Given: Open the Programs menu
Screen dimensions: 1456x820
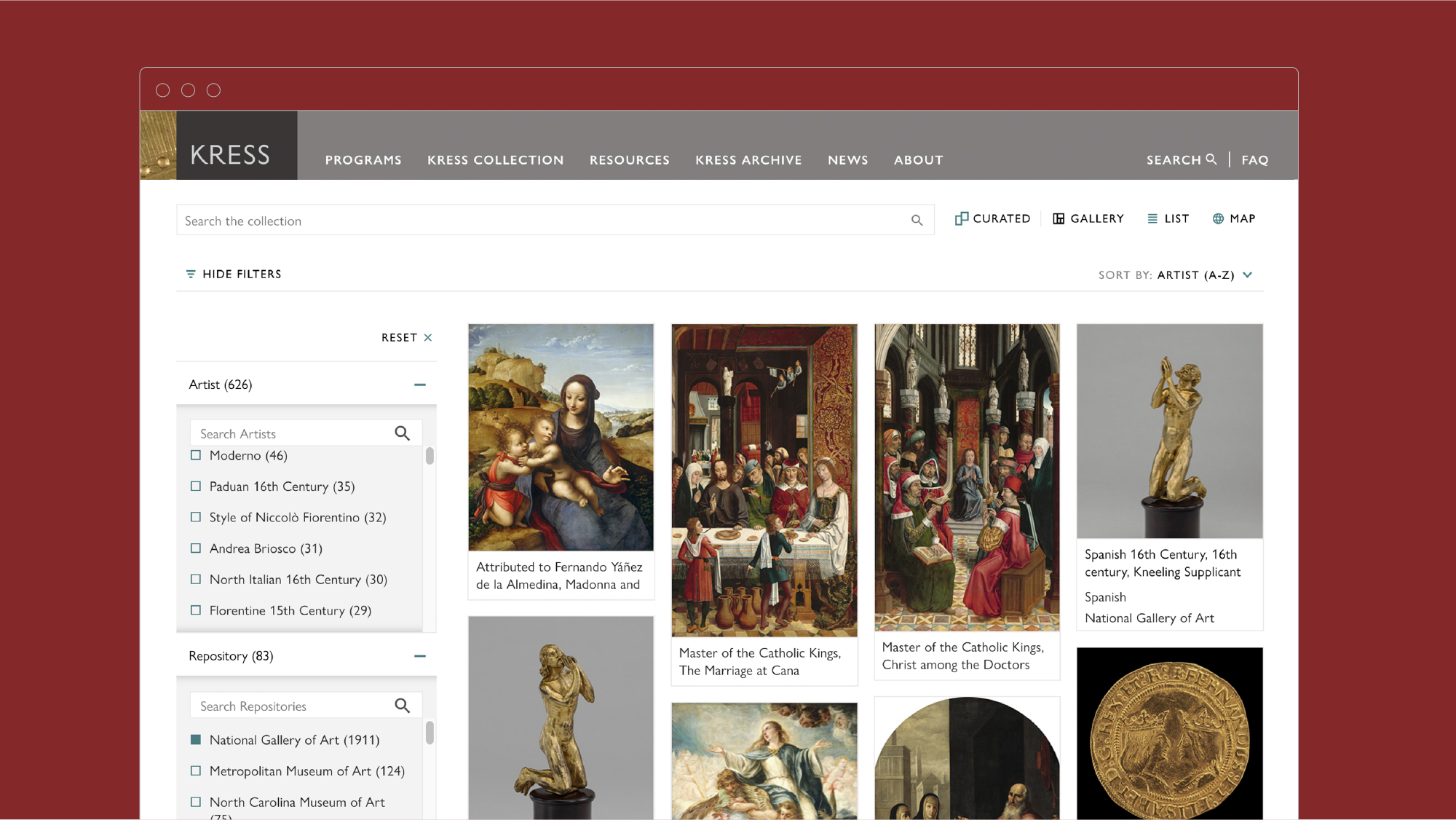Looking at the screenshot, I should [363, 159].
